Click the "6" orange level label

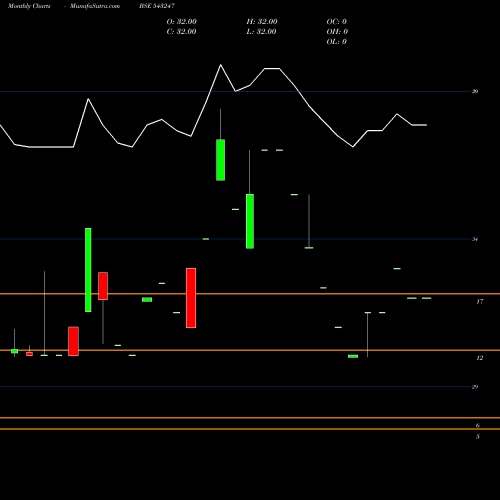[478, 425]
